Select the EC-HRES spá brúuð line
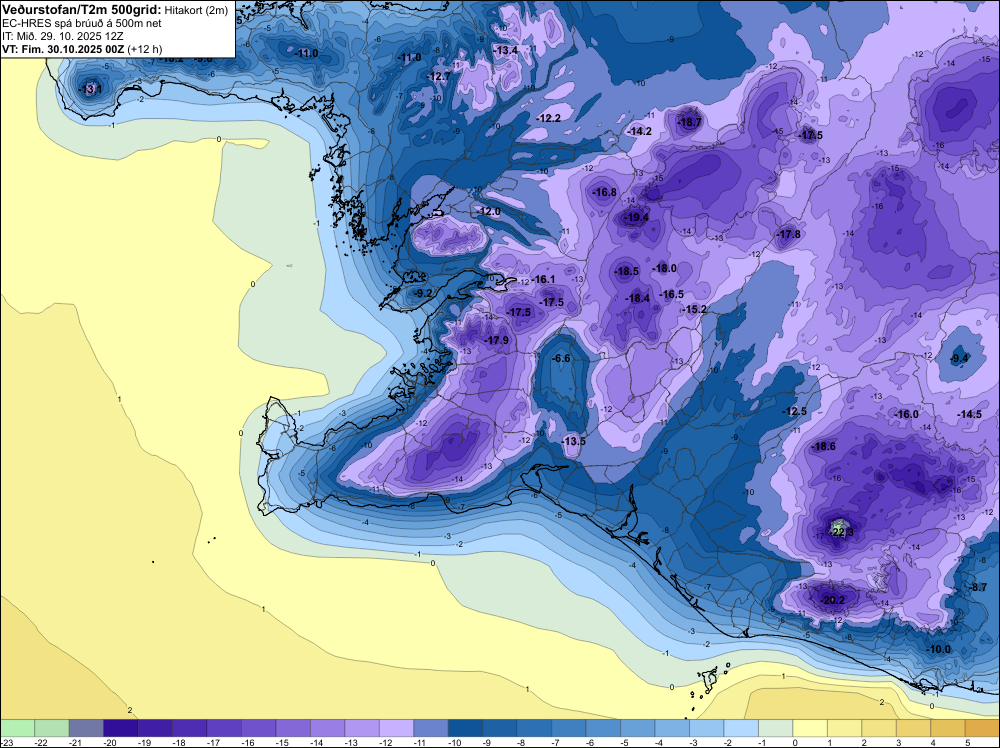 pos(82,24)
